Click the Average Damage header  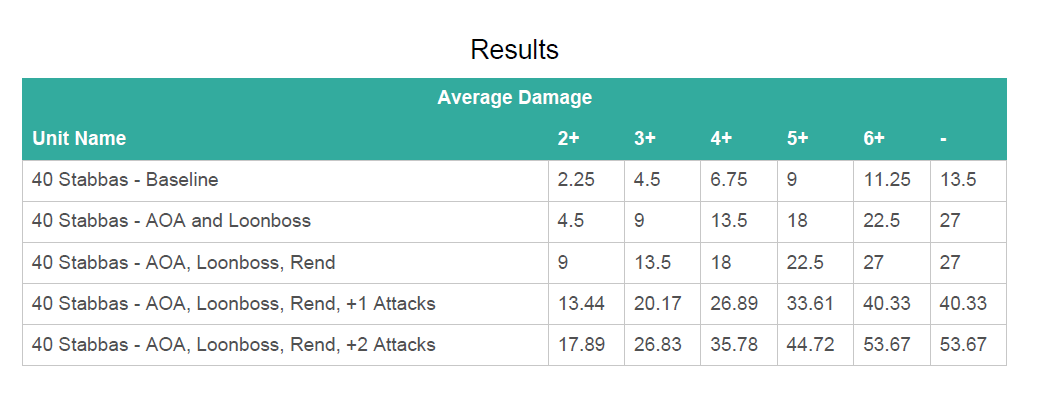514,98
